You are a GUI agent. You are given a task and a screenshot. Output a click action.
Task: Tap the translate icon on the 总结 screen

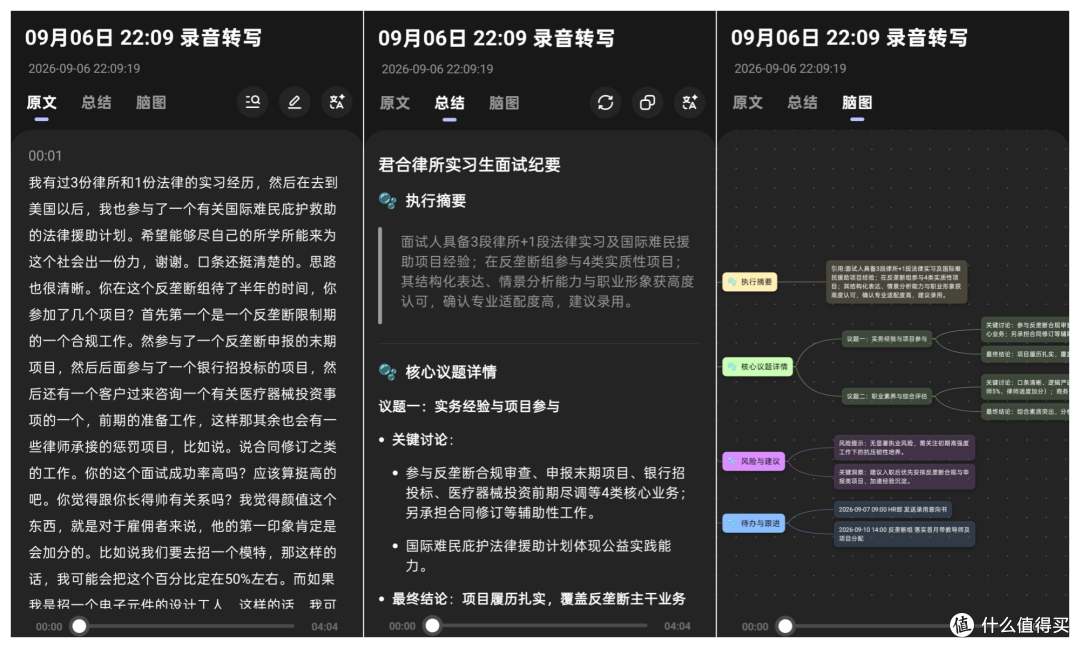pyautogui.click(x=689, y=103)
